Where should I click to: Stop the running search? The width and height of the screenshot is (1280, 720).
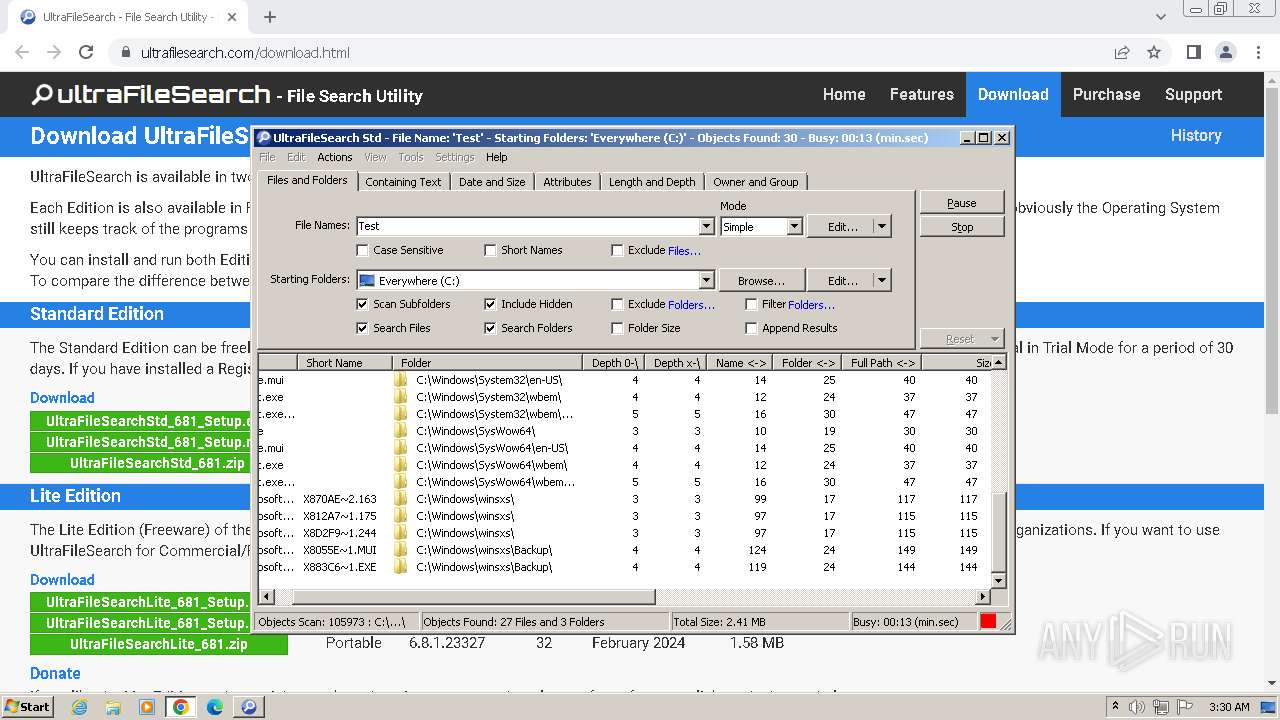pos(962,227)
